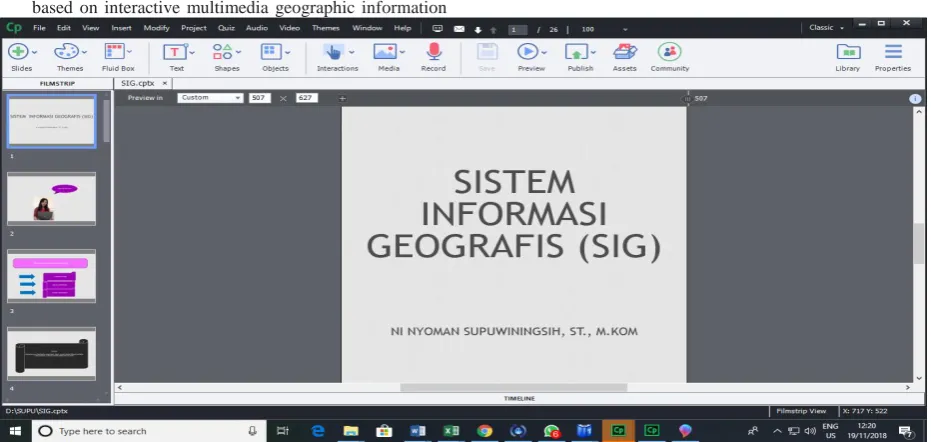931x442 pixels.
Task: Open the Assets icon
Action: [x=625, y=52]
